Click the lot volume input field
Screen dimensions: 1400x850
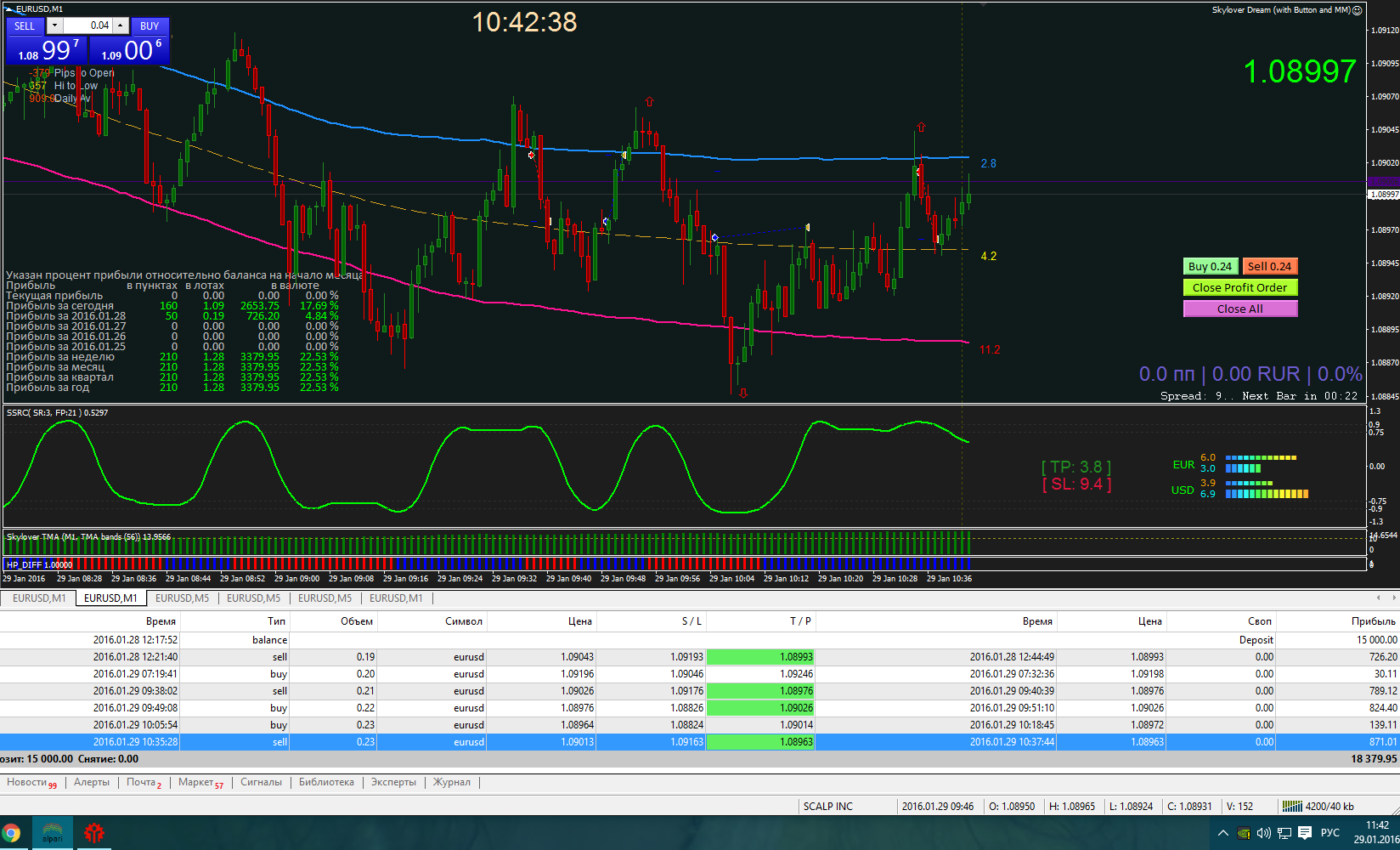[87, 26]
